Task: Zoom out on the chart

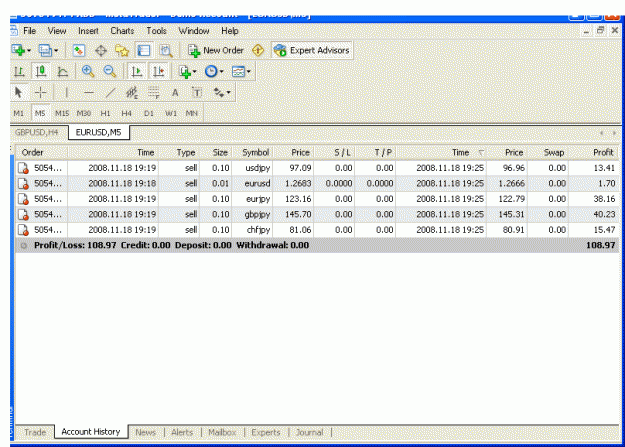Action: [110, 72]
